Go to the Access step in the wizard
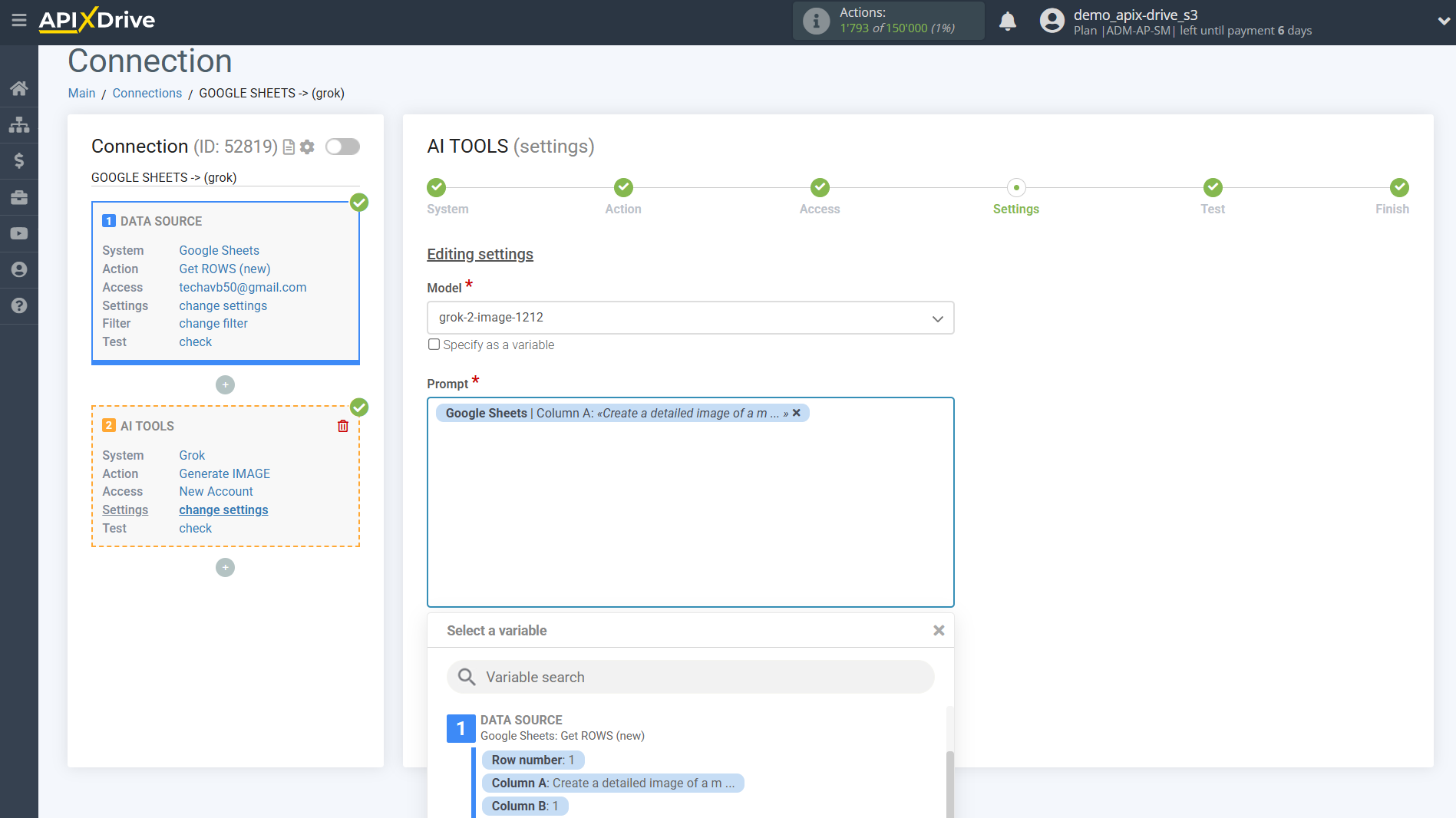 819,188
